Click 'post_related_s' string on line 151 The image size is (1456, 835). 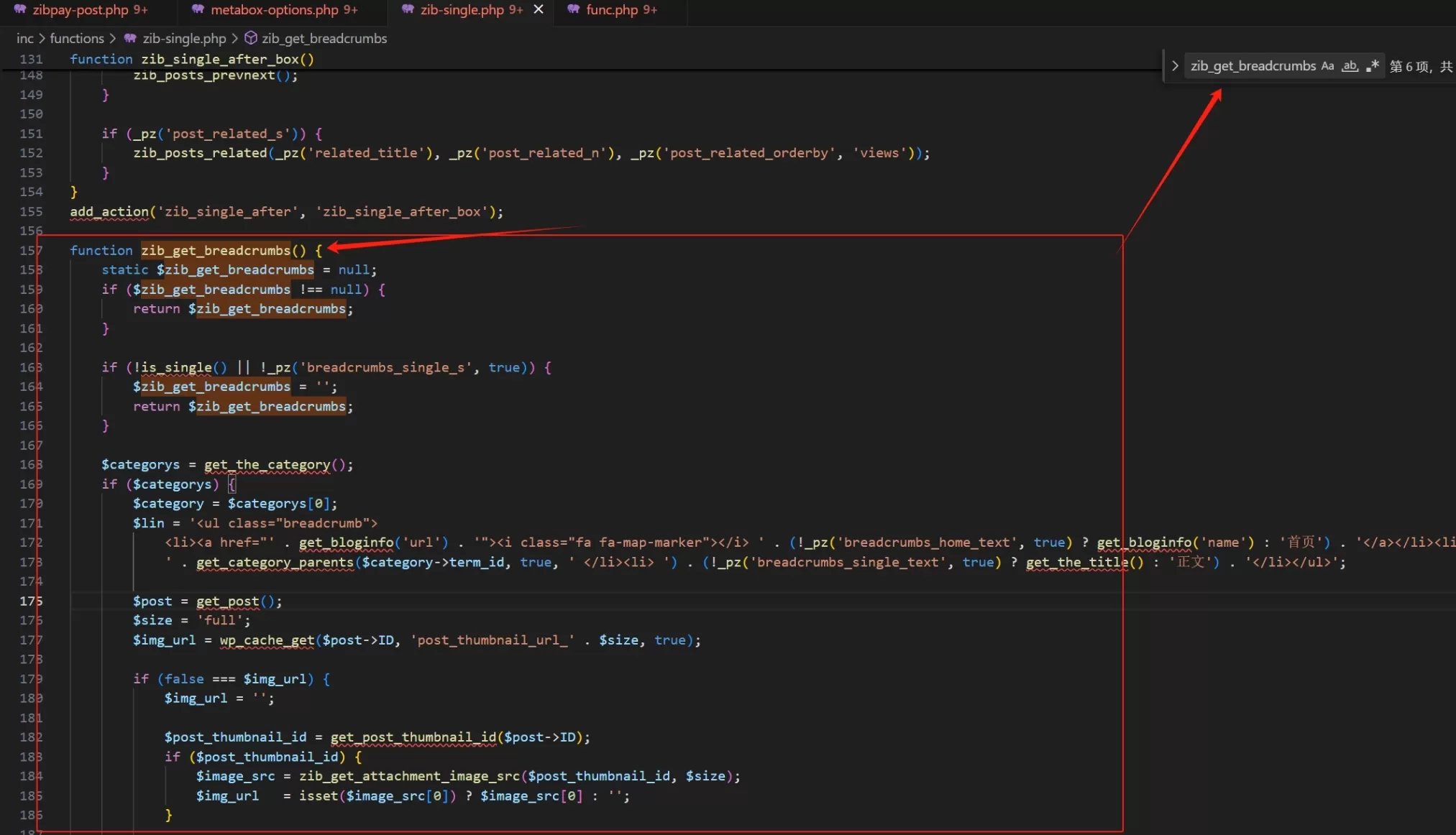[228, 134]
